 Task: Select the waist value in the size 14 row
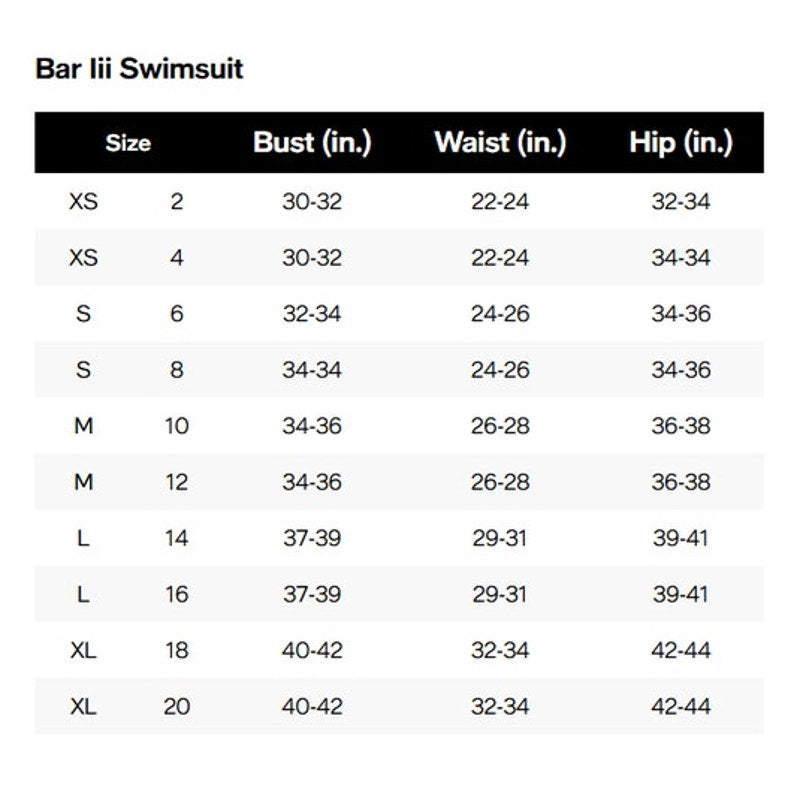(500, 538)
